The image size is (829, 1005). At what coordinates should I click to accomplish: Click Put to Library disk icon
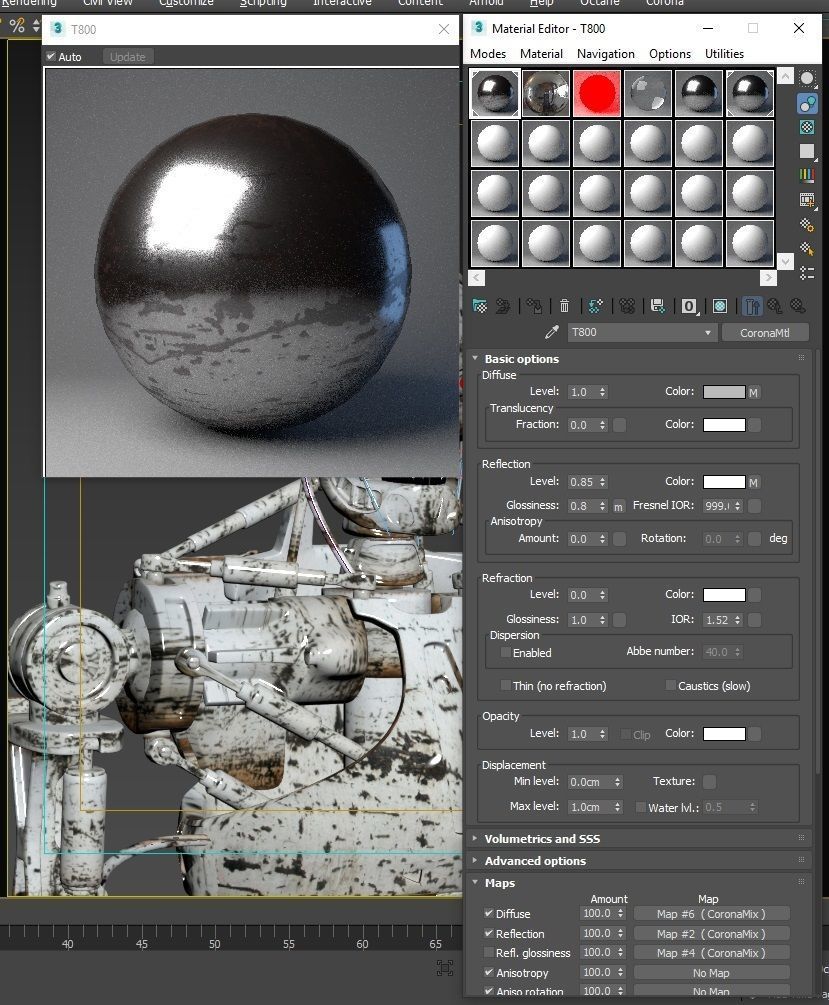click(658, 306)
